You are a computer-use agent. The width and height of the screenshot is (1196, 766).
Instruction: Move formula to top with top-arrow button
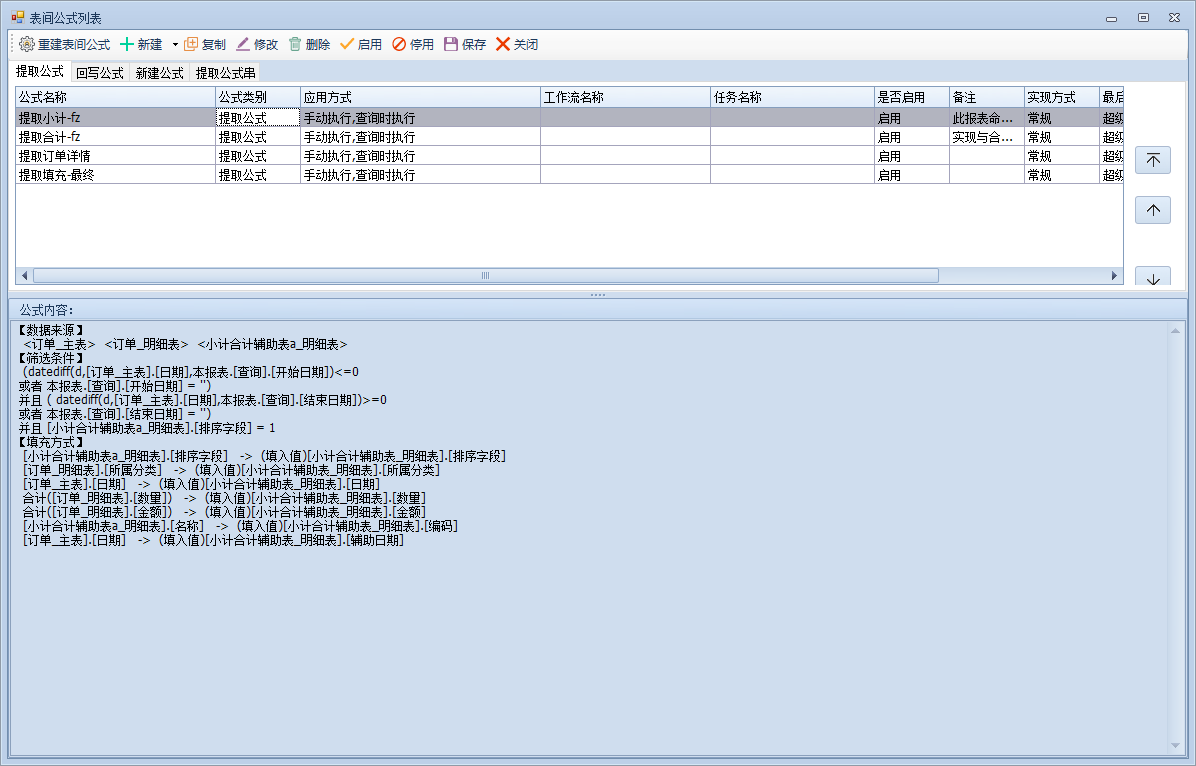click(x=1153, y=161)
